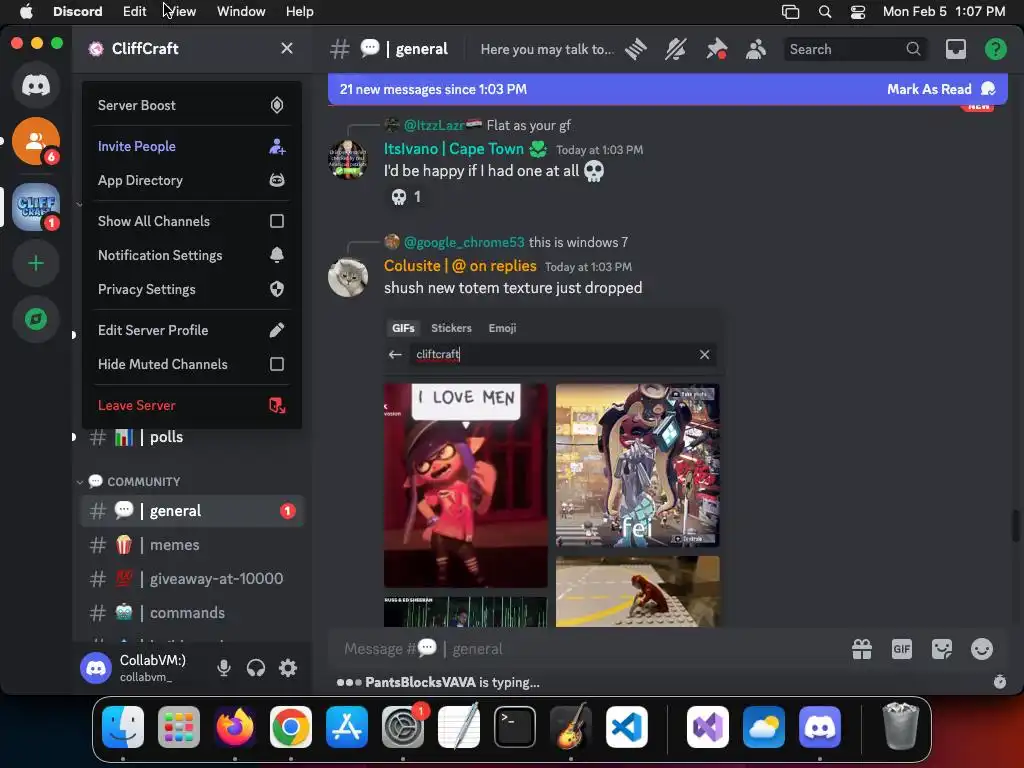
Task: Open the memes channel
Action: 191,545
